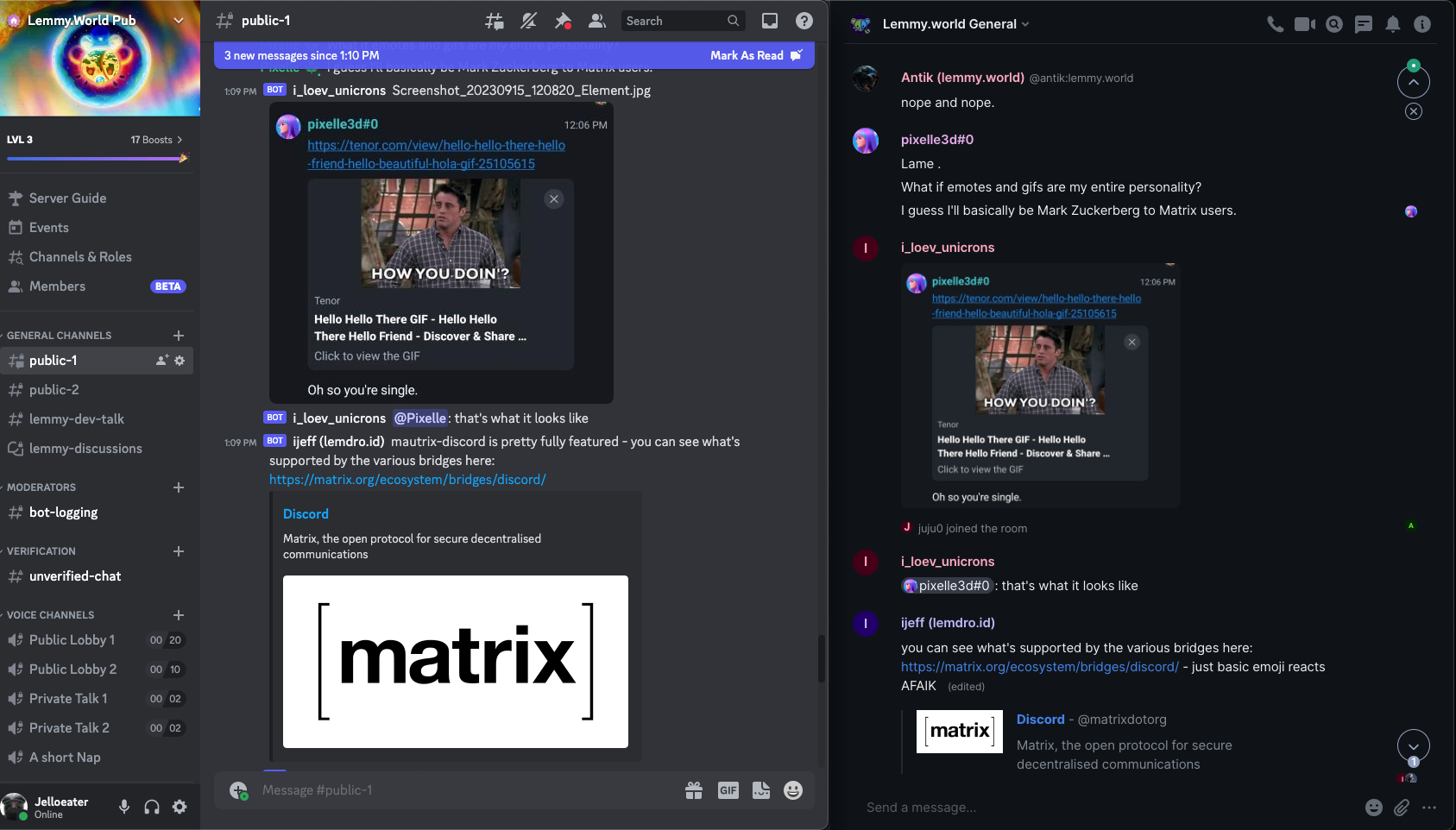1456x830 pixels.
Task: Toggle microphone mute in Discord user panel
Action: pos(124,807)
